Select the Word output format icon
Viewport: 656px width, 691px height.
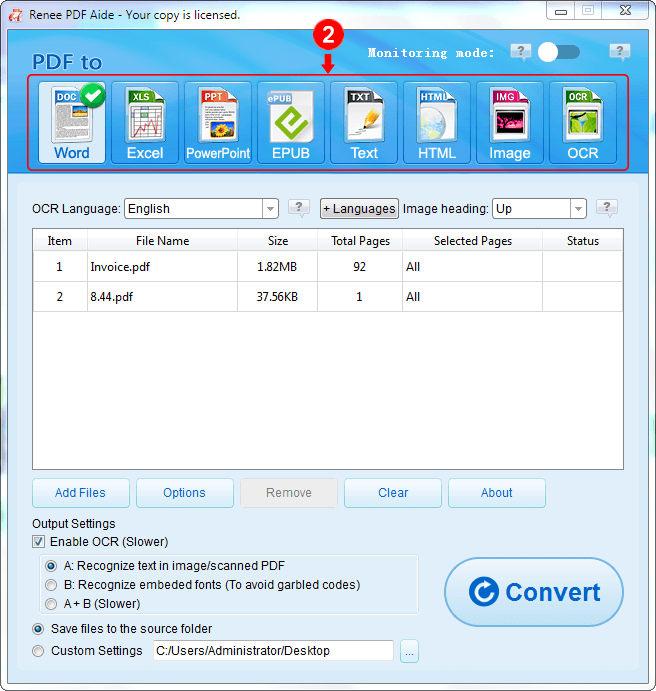72,122
